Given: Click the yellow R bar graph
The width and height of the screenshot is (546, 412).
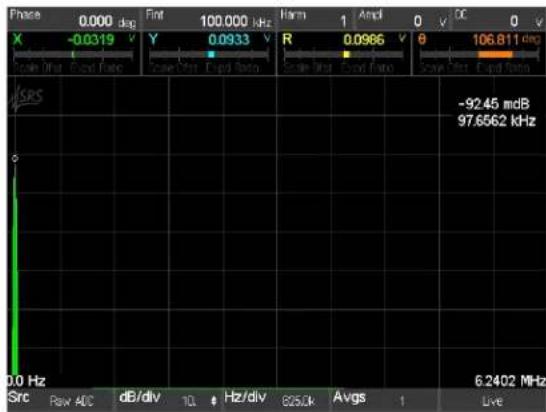Looking at the screenshot, I should (x=344, y=54).
